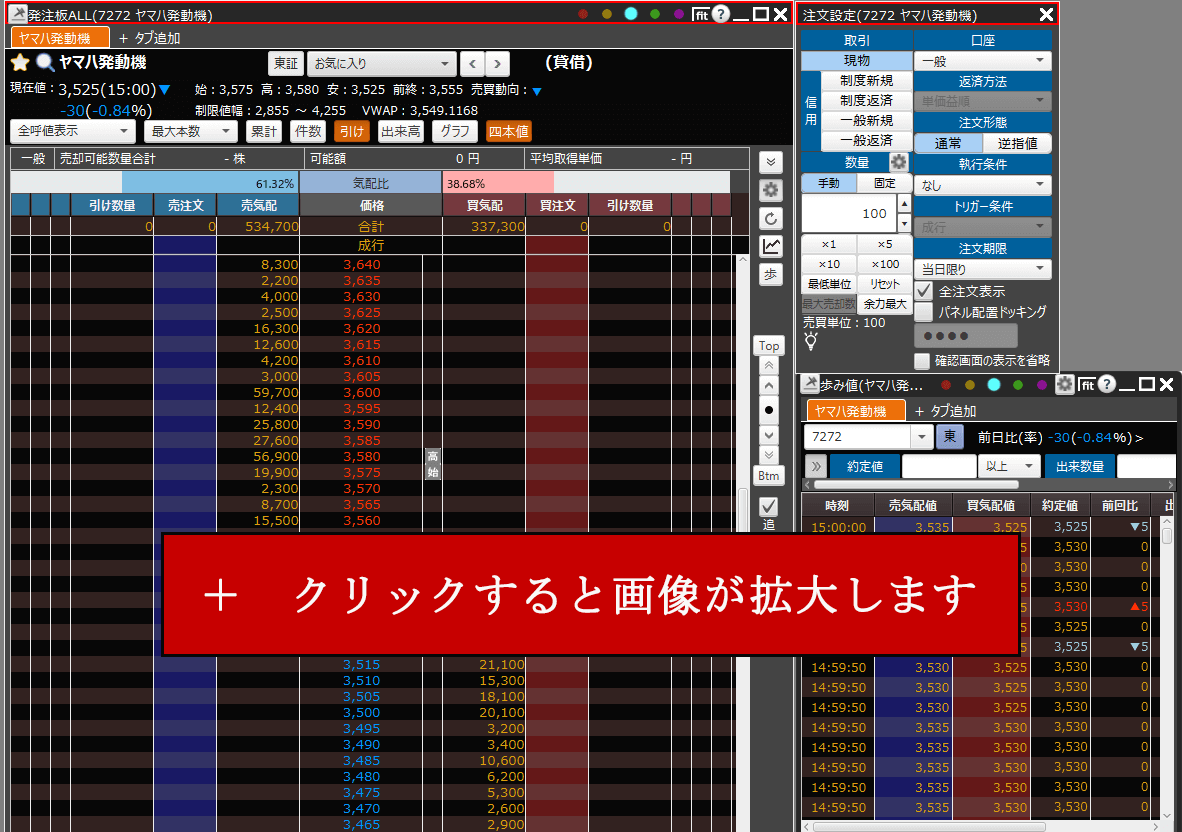Click the double down arrow page scroll icon

click(x=769, y=455)
